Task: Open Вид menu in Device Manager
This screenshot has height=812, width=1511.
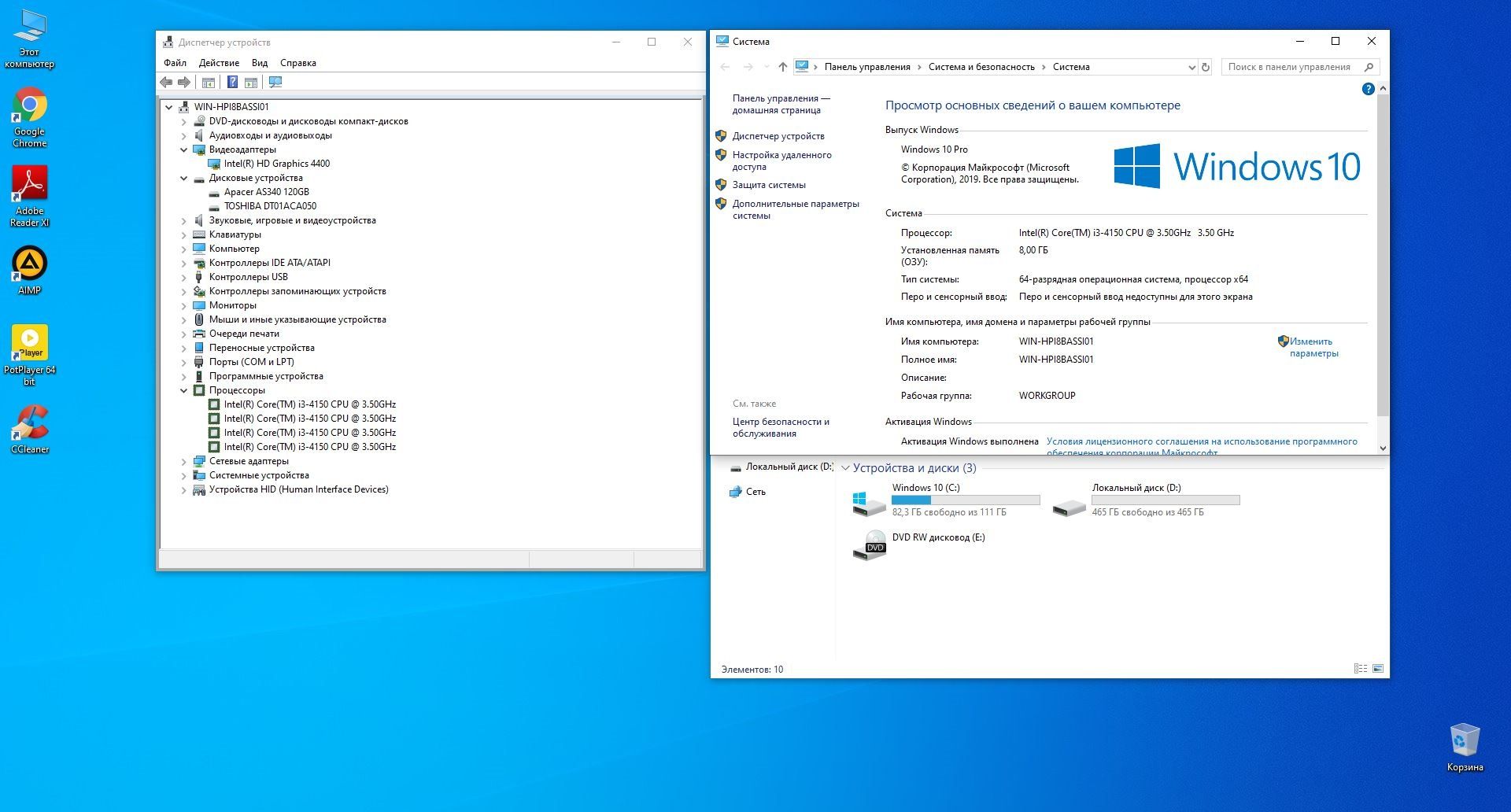Action: click(260, 63)
